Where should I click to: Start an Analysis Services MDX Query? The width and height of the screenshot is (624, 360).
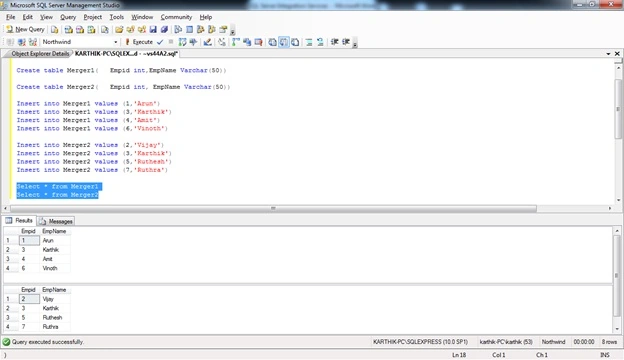68,29
